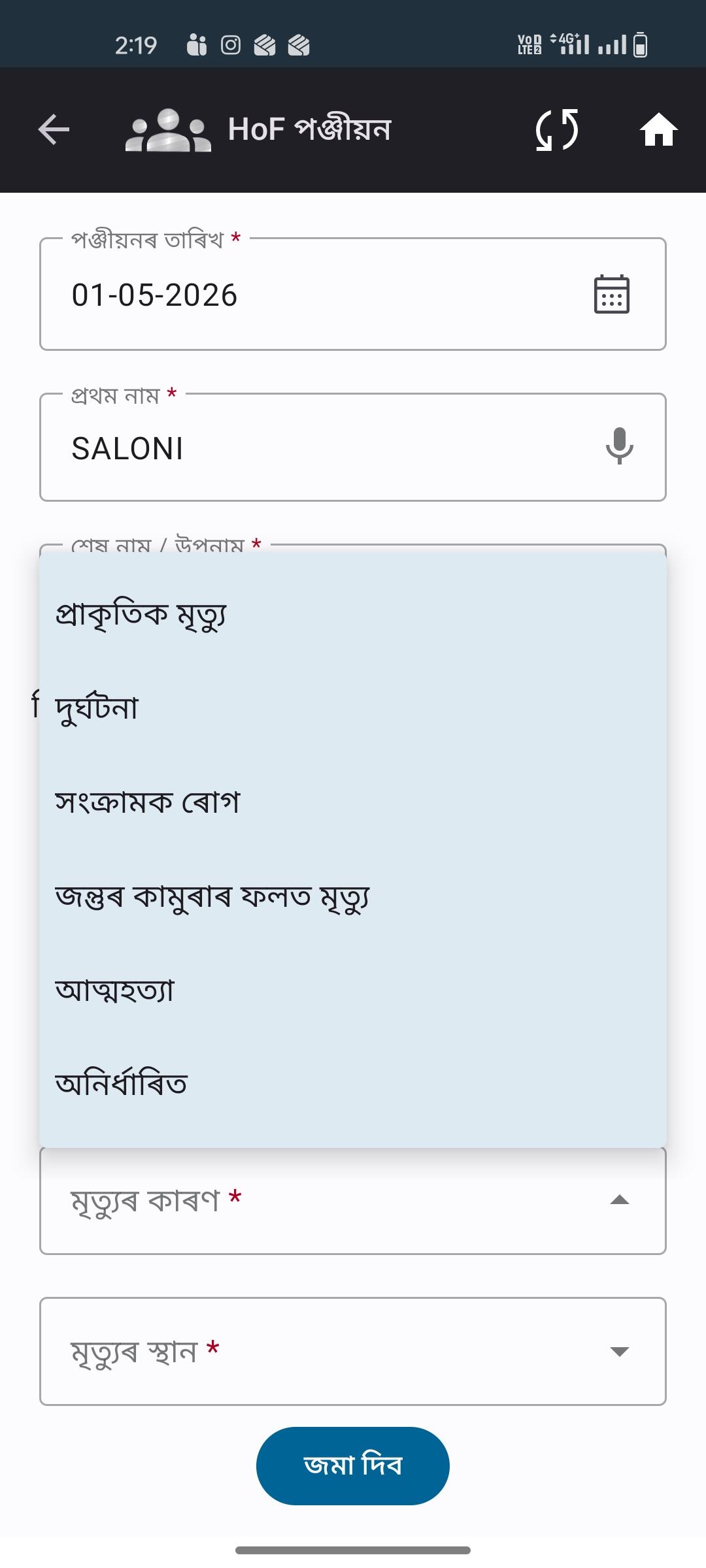
Task: Pick অনিৰ্ধাৰিত from the dropdown list
Action: click(x=353, y=1085)
